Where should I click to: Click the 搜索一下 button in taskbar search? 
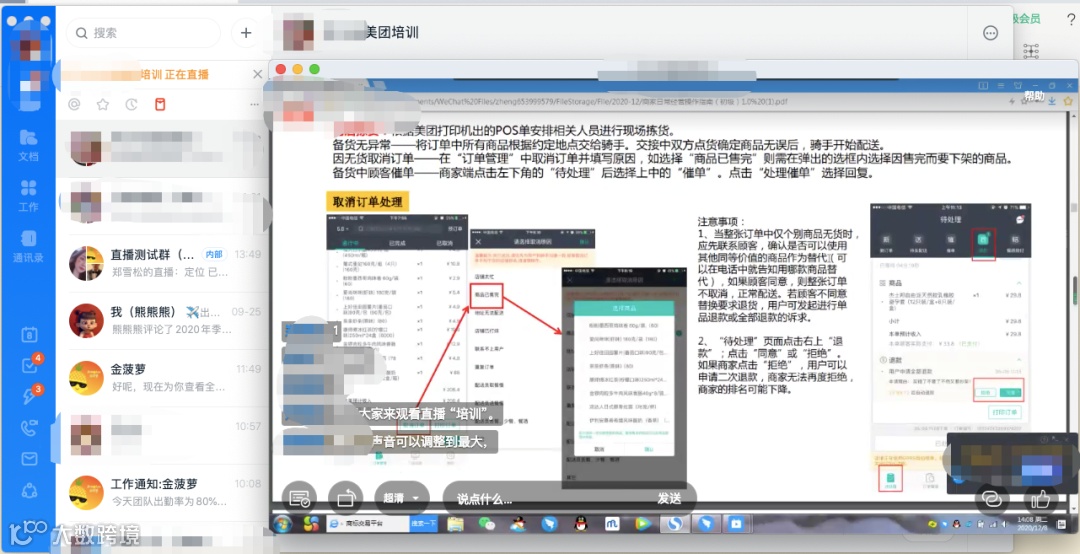(x=424, y=524)
